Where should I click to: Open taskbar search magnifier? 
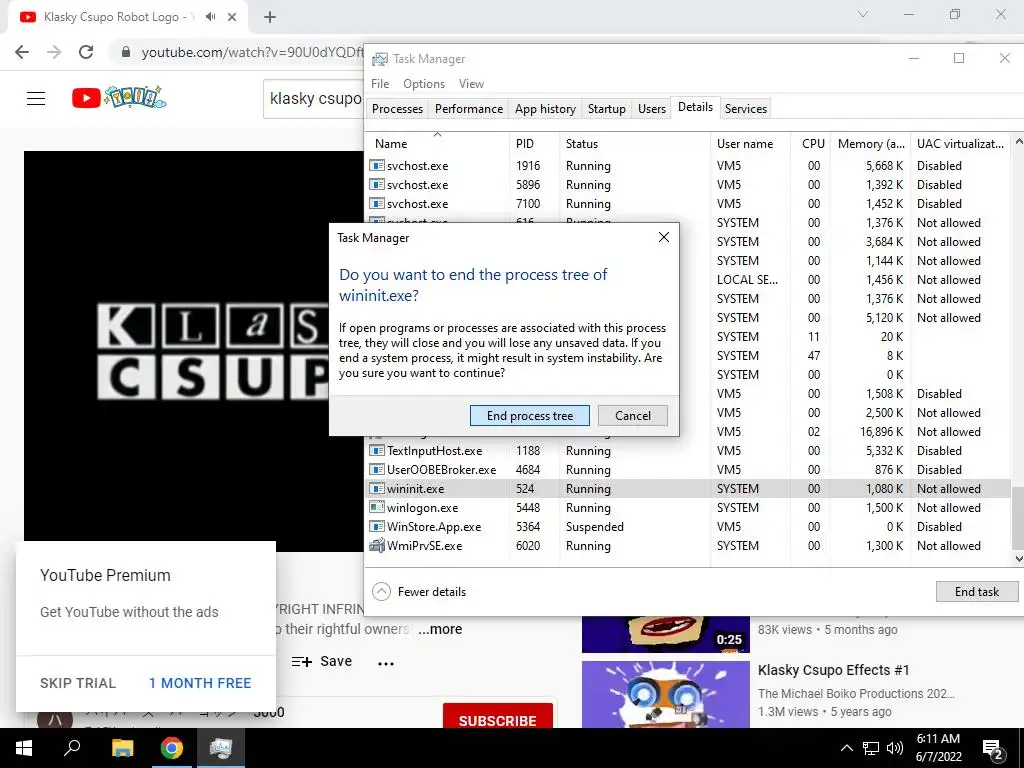click(72, 748)
